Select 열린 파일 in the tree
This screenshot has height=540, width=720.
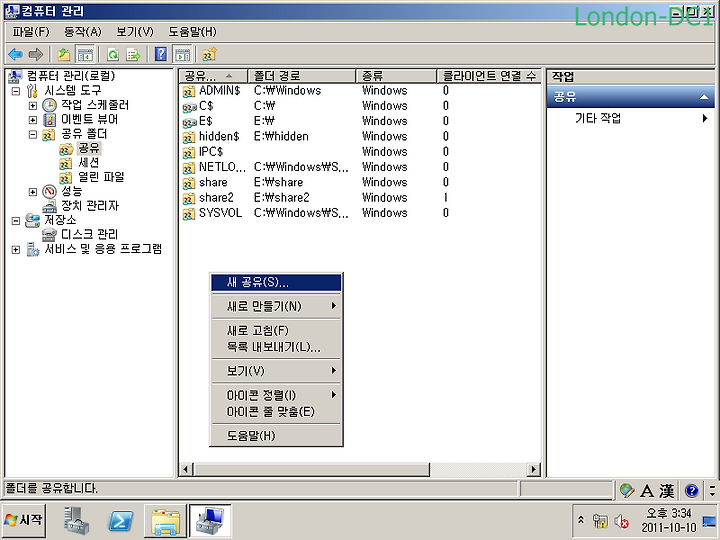[x=101, y=177]
